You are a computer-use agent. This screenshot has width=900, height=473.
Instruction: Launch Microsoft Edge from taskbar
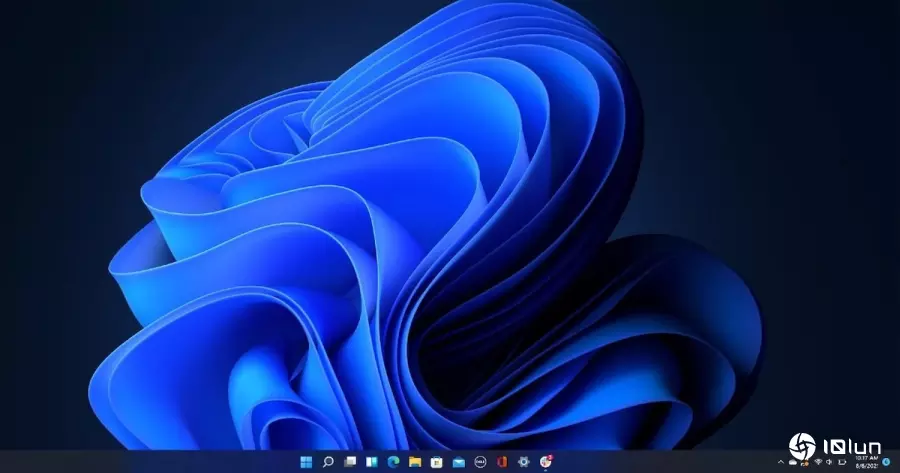(x=393, y=462)
